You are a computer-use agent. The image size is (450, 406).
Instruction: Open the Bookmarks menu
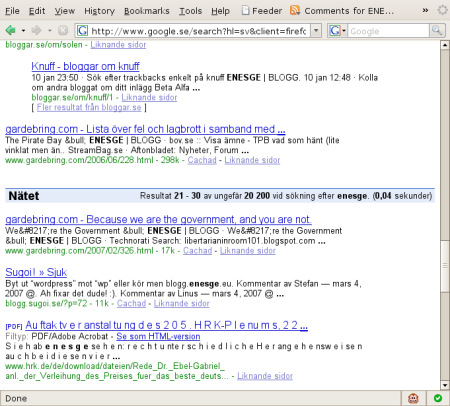click(x=147, y=11)
